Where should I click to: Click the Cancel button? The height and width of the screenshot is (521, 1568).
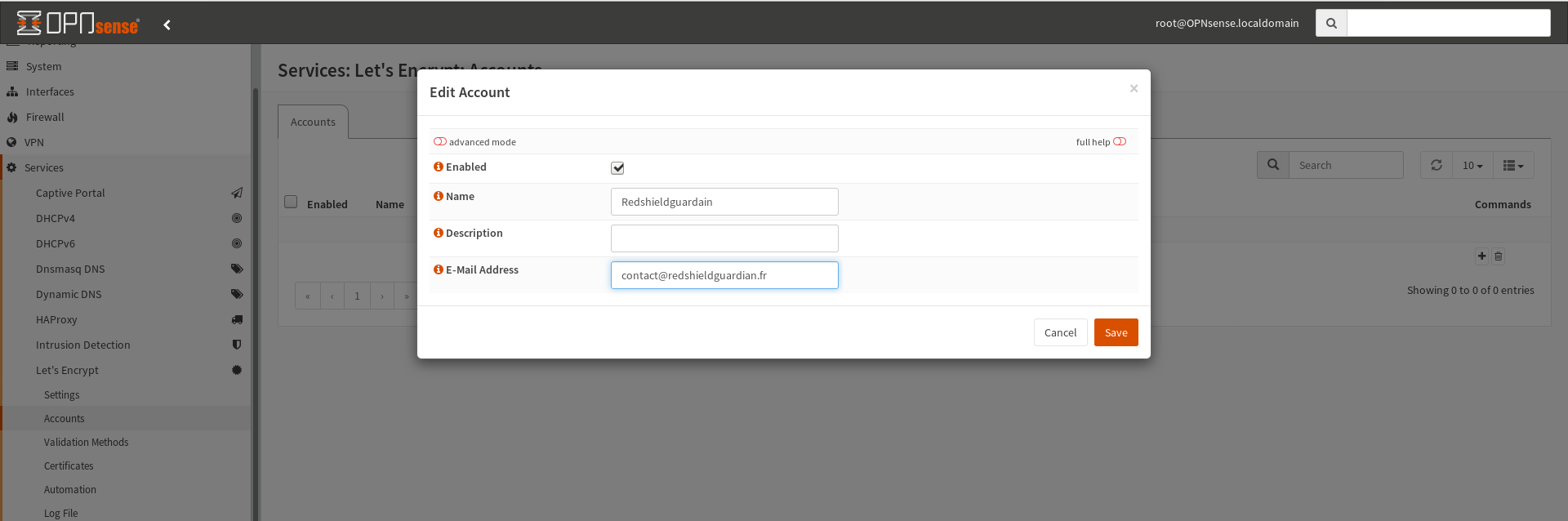point(1060,332)
